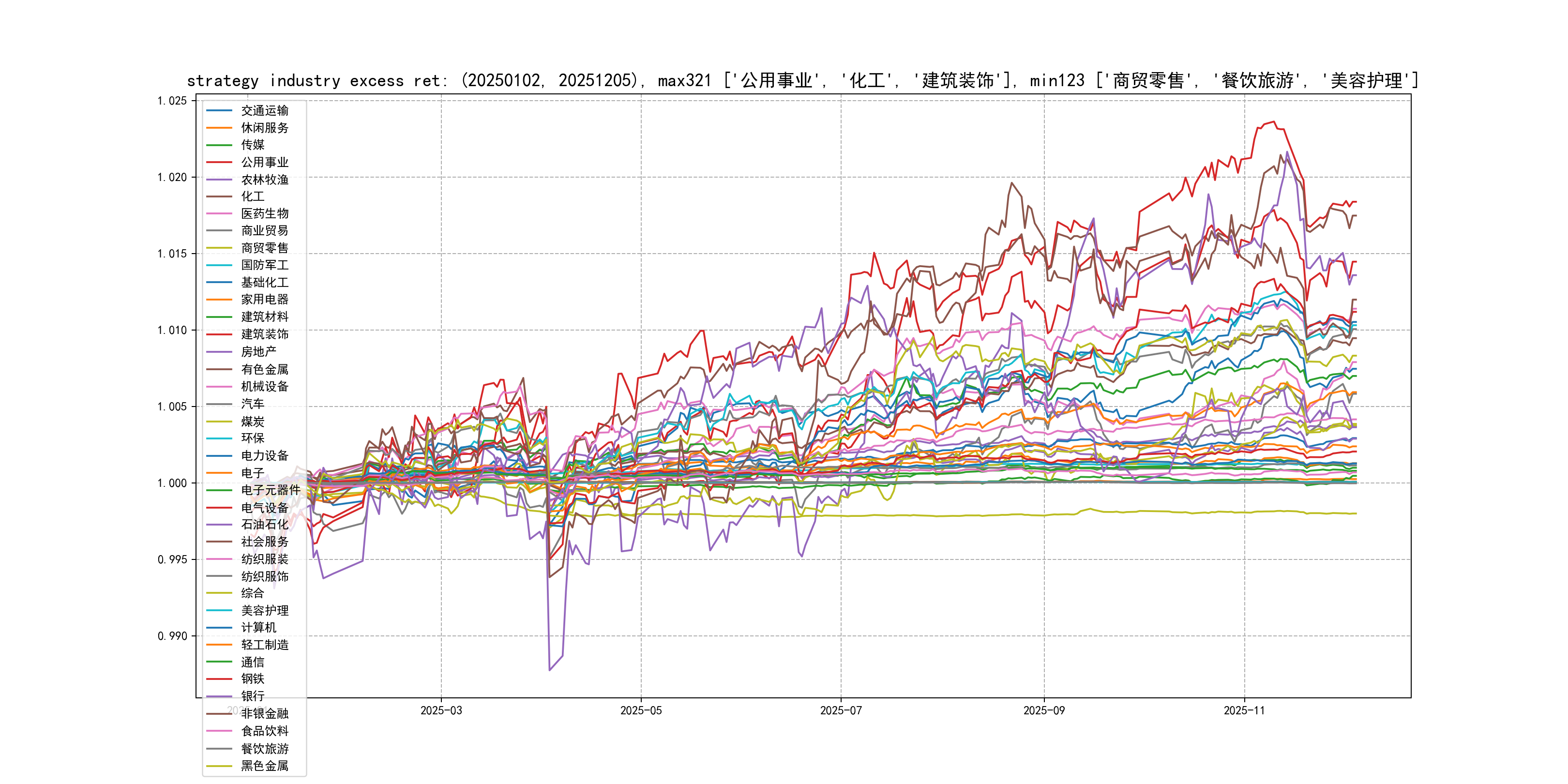This screenshot has height=784, width=1568.
Task: Click the 黑色金属 legend entry
Action: 264,767
